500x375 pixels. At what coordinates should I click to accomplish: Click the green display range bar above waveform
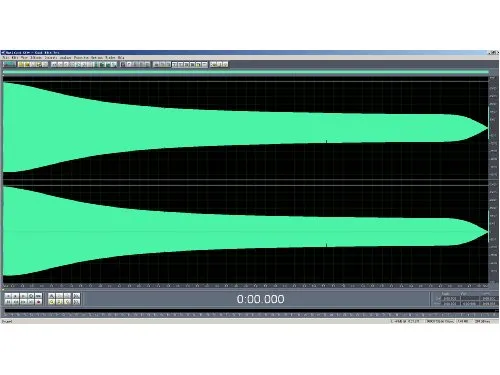point(246,72)
